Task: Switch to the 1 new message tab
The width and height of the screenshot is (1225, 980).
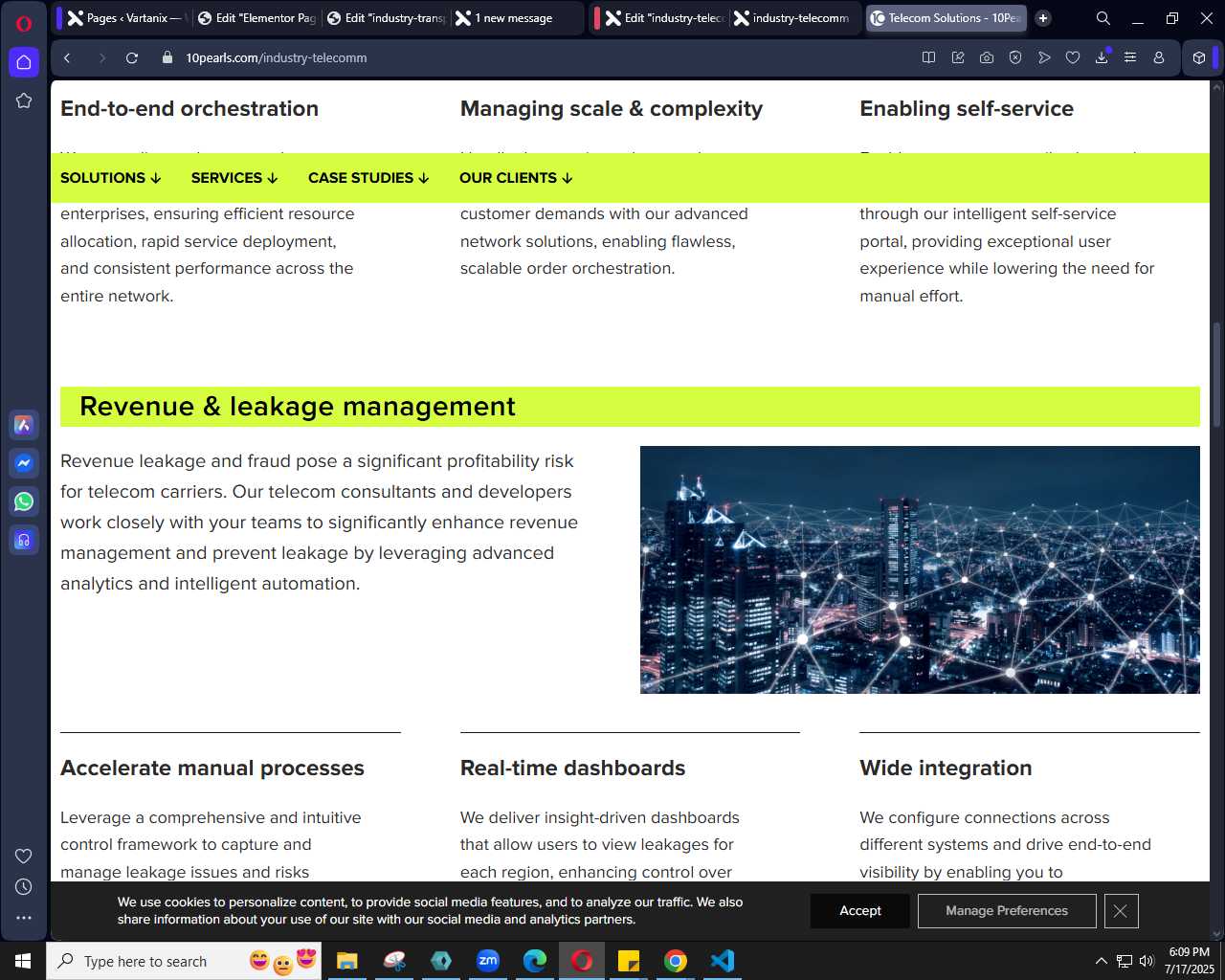Action: [517, 18]
